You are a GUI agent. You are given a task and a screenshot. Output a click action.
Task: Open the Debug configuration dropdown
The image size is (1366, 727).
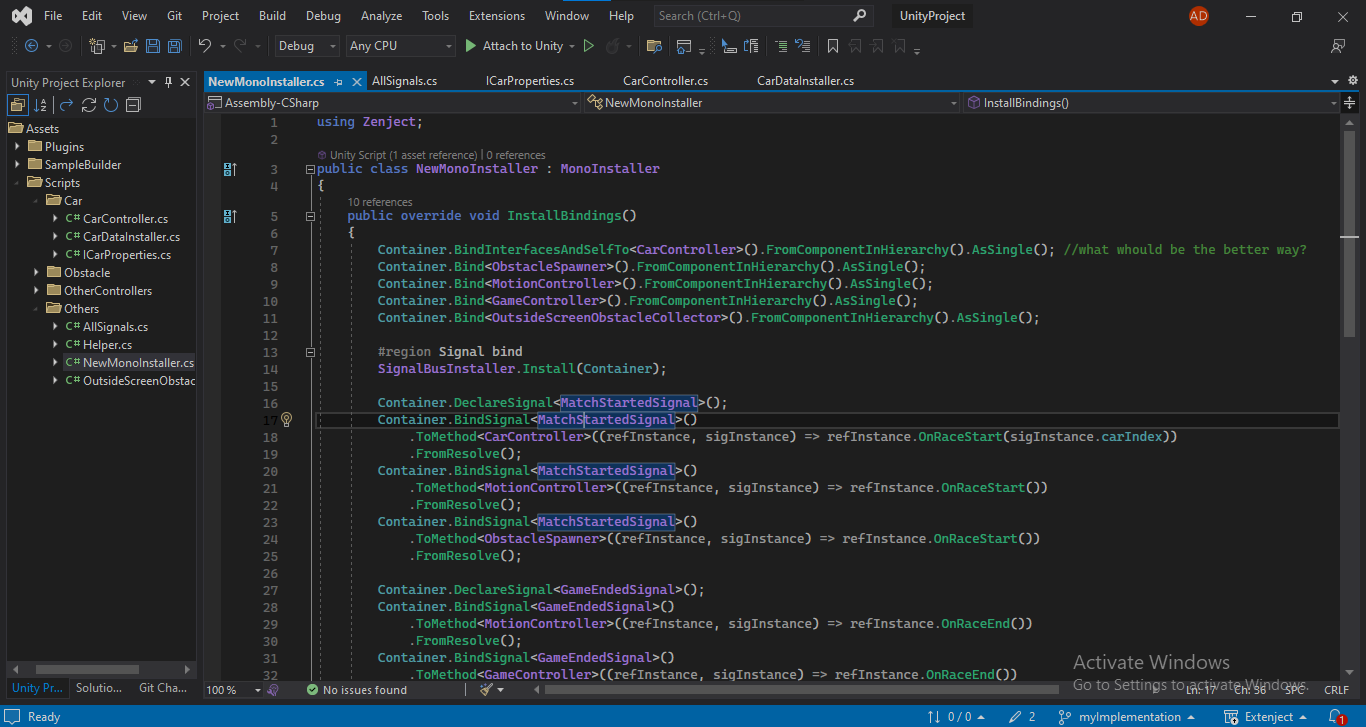tap(307, 46)
